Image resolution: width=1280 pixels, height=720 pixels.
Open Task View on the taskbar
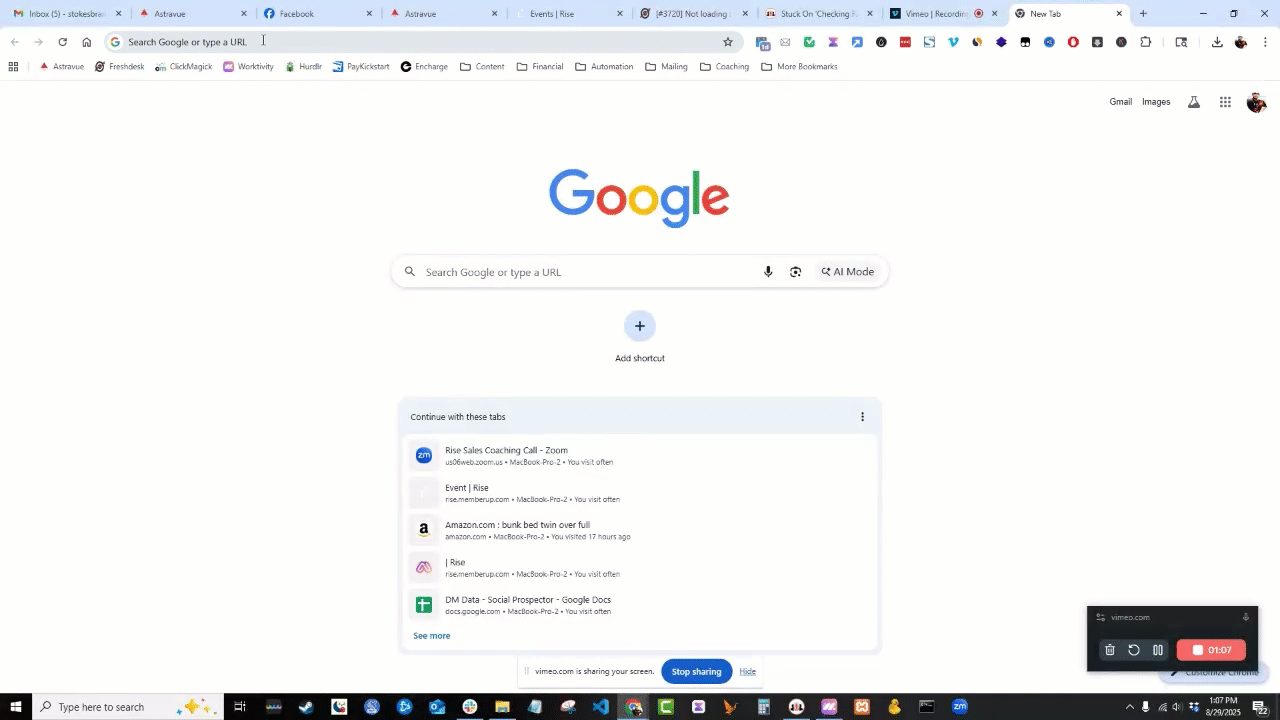(240, 707)
